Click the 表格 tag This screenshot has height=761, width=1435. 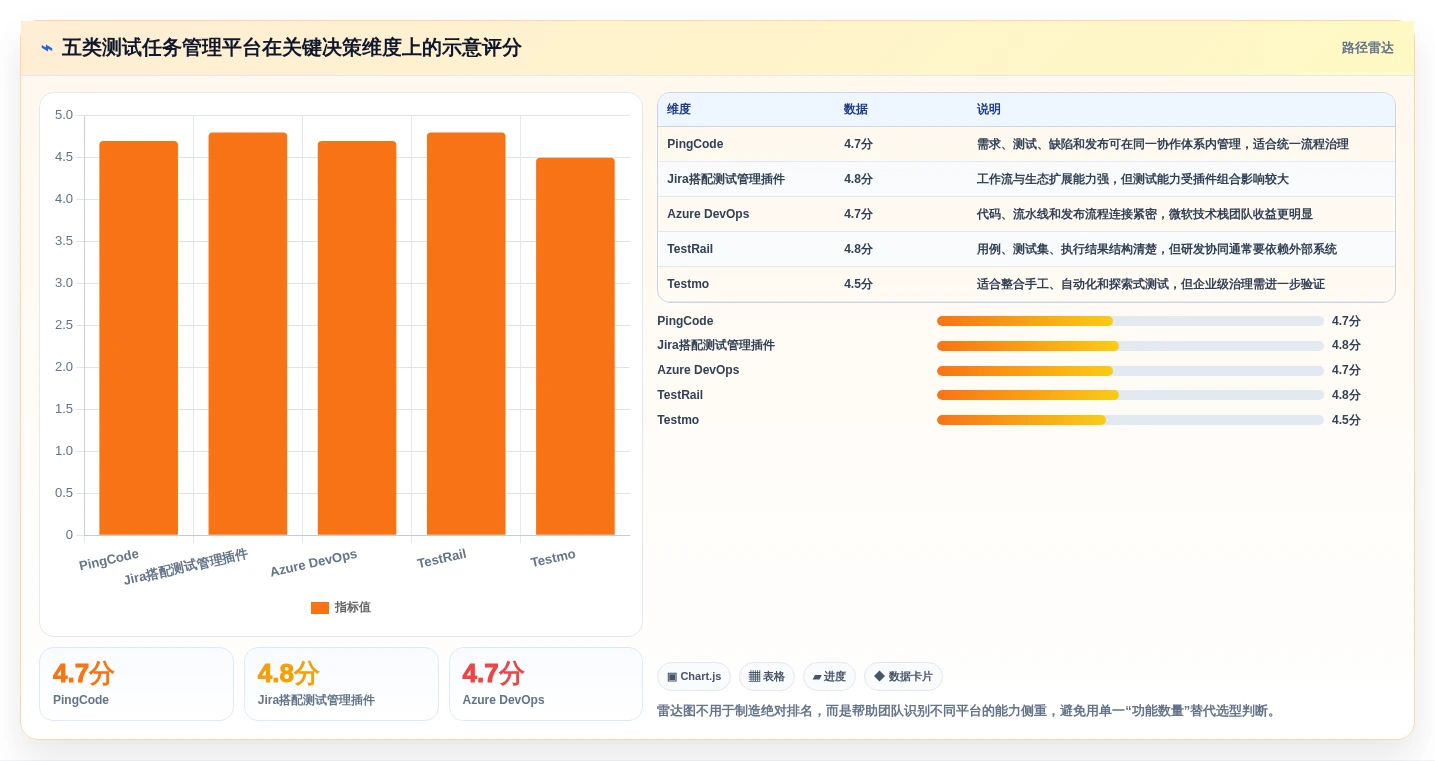(767, 677)
